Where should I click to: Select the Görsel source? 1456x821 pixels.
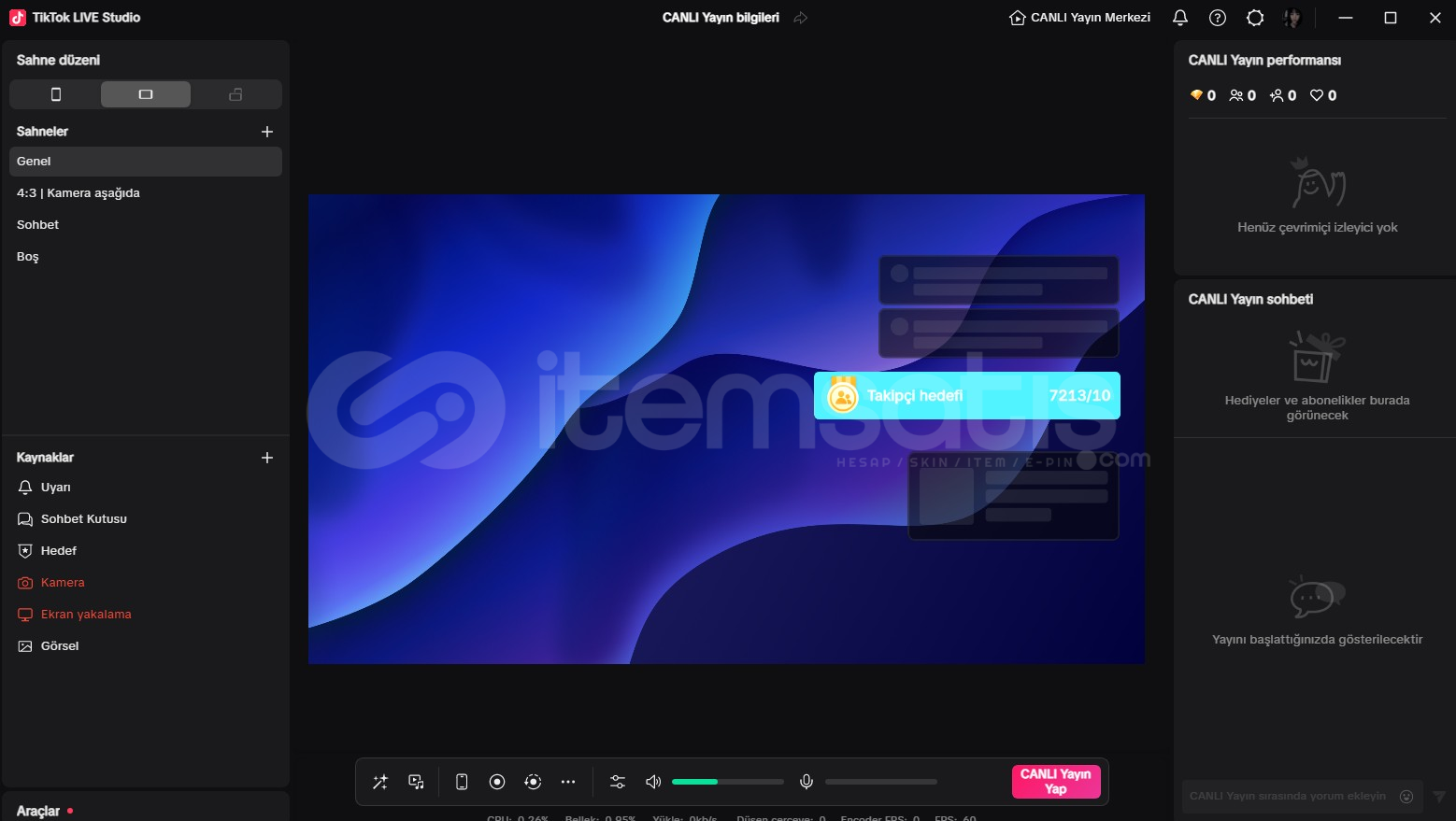(146, 646)
